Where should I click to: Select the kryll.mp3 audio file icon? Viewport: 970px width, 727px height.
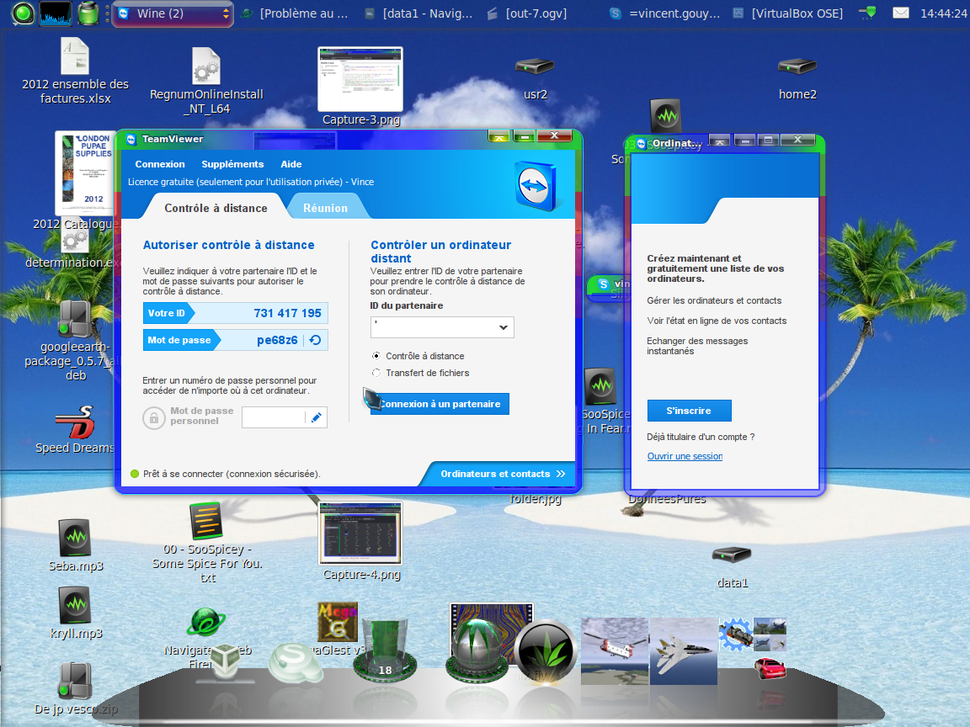(75, 605)
